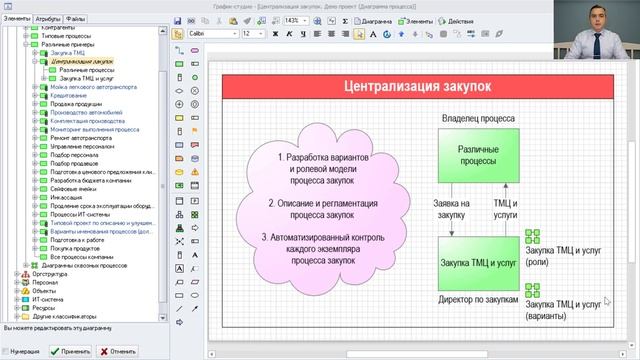Select the purple rounded shape in palette
The width and height of the screenshot is (640, 360).
tap(195, 51)
